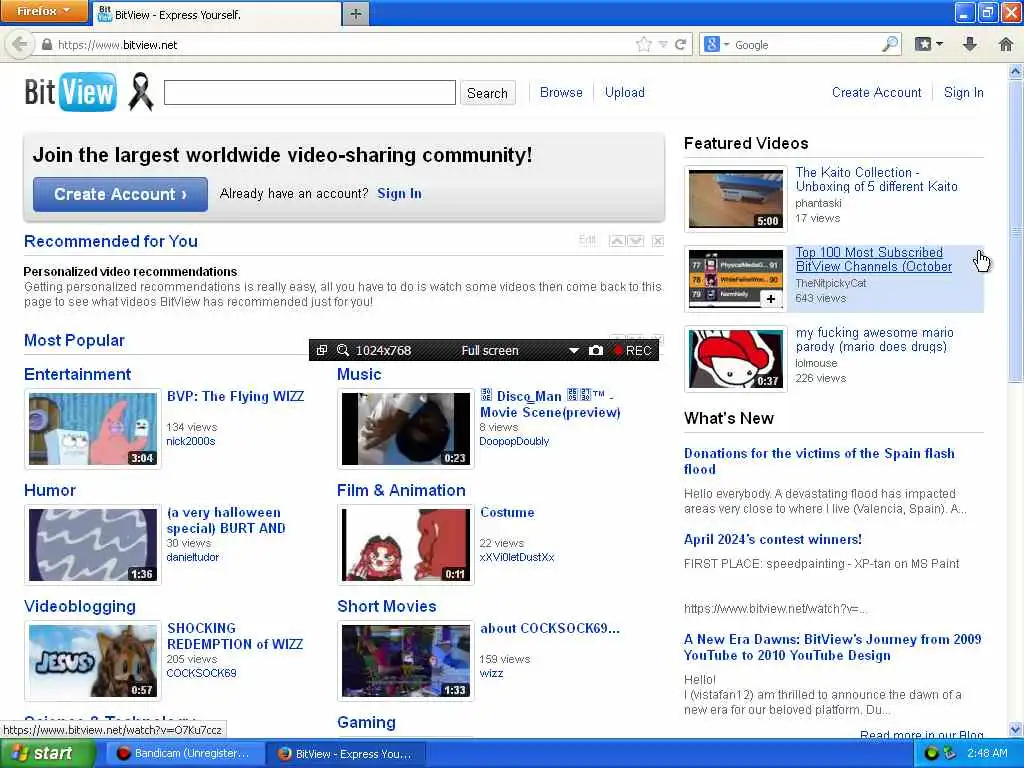Click Sign In at top right
The height and width of the screenshot is (768, 1024).
[963, 93]
